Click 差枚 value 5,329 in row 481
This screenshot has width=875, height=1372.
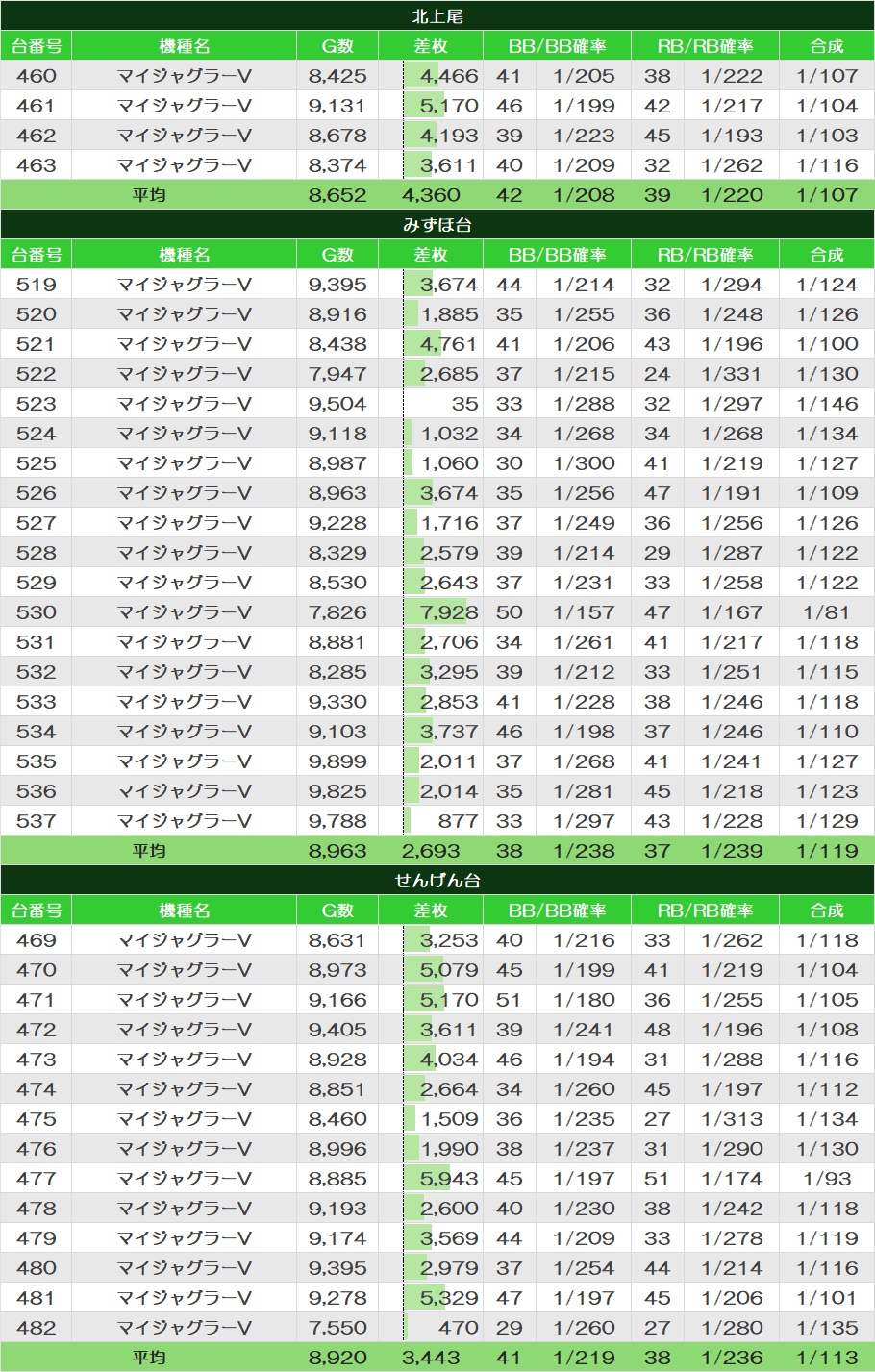[x=449, y=1298]
